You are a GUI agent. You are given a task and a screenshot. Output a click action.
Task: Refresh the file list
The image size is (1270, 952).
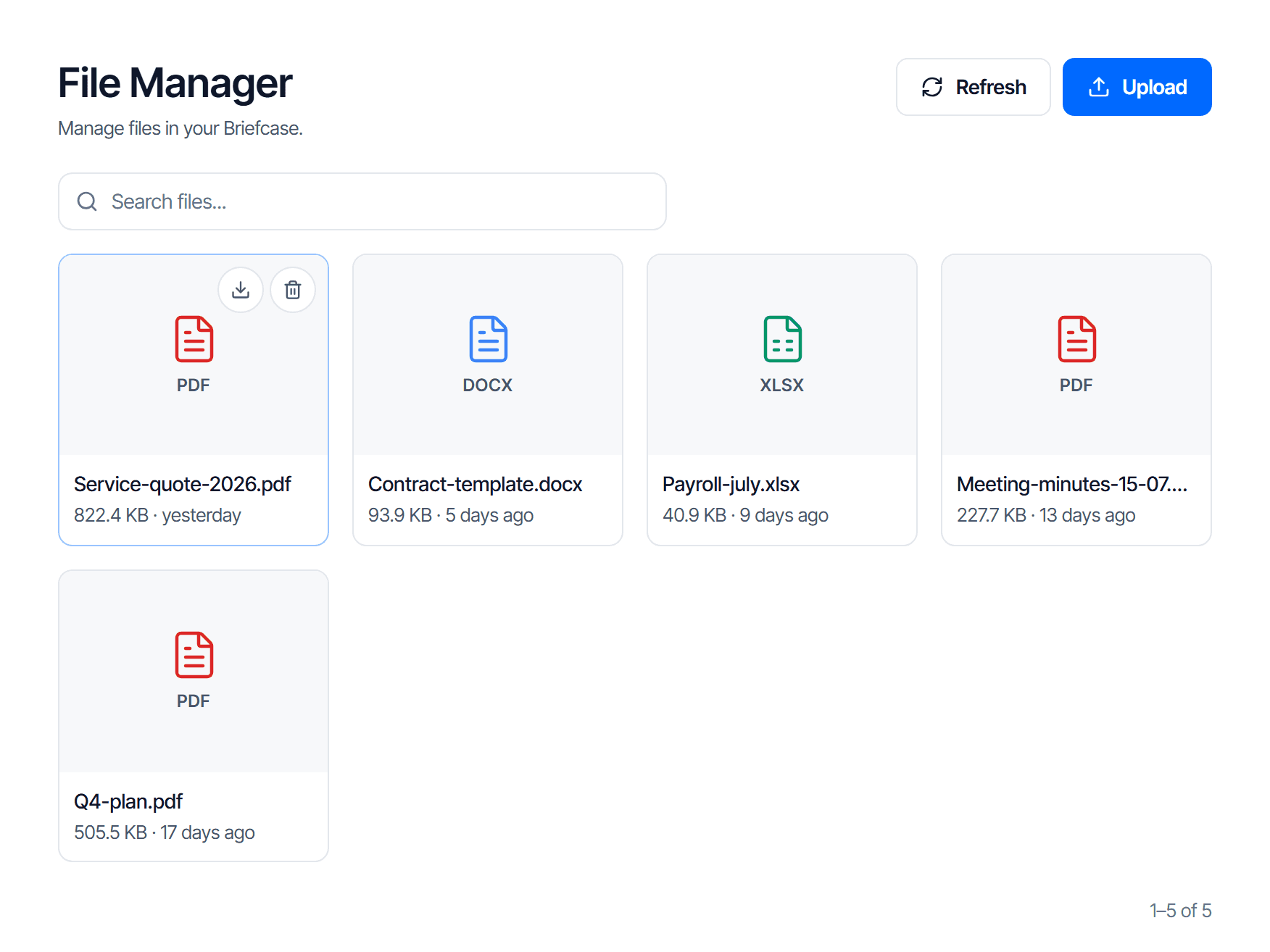point(973,87)
